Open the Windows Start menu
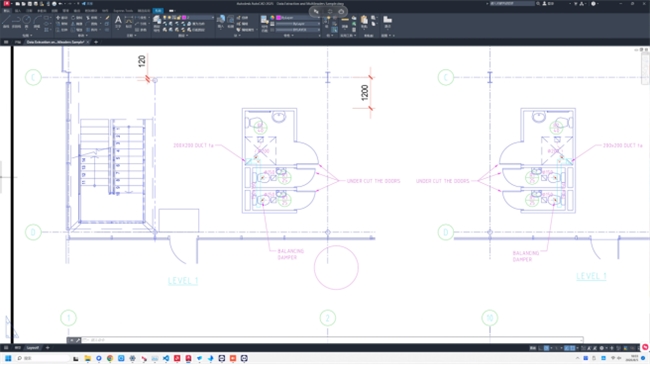The width and height of the screenshot is (650, 365). [8, 358]
